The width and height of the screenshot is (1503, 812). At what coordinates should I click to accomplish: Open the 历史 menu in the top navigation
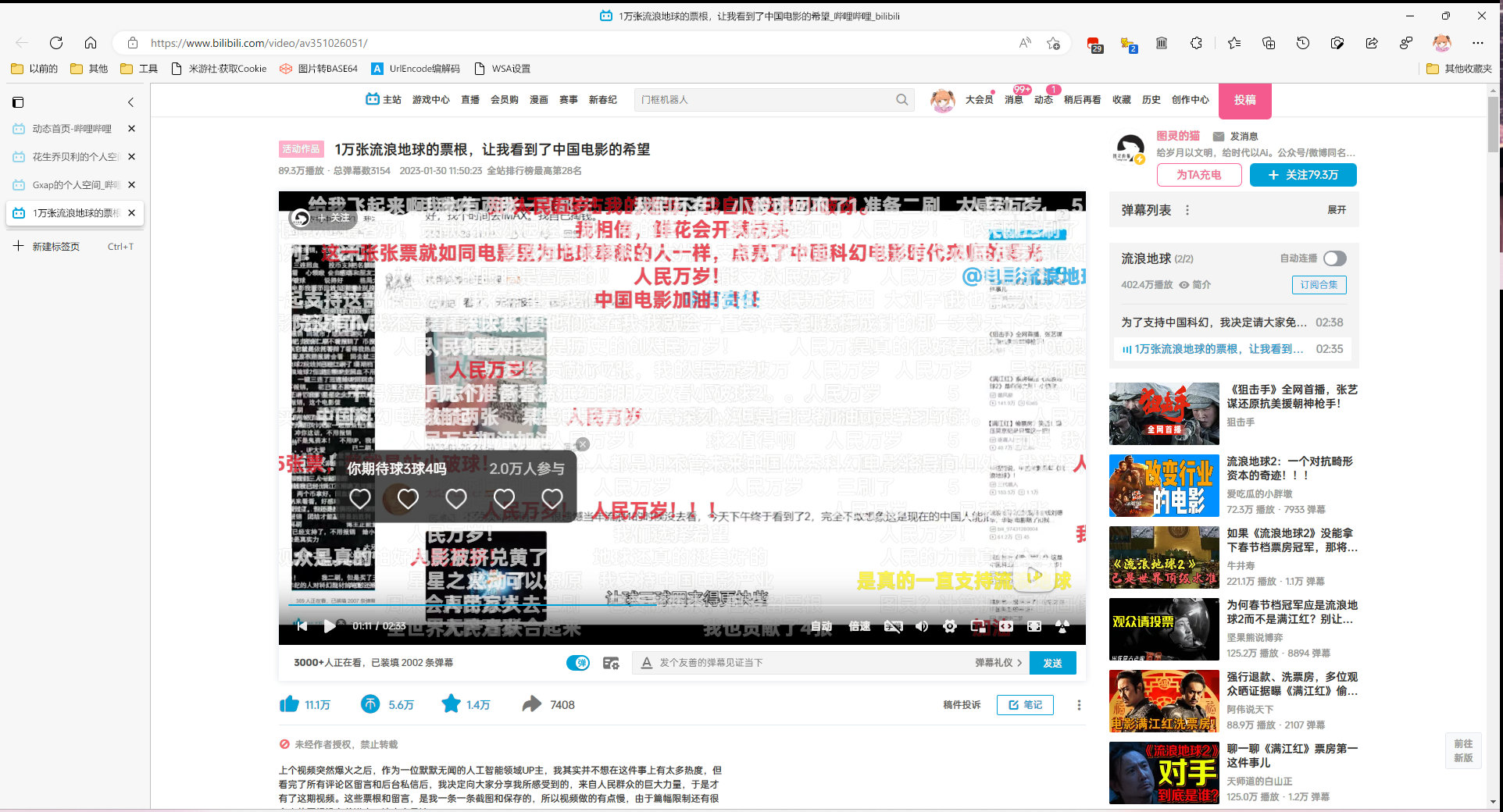point(1151,100)
